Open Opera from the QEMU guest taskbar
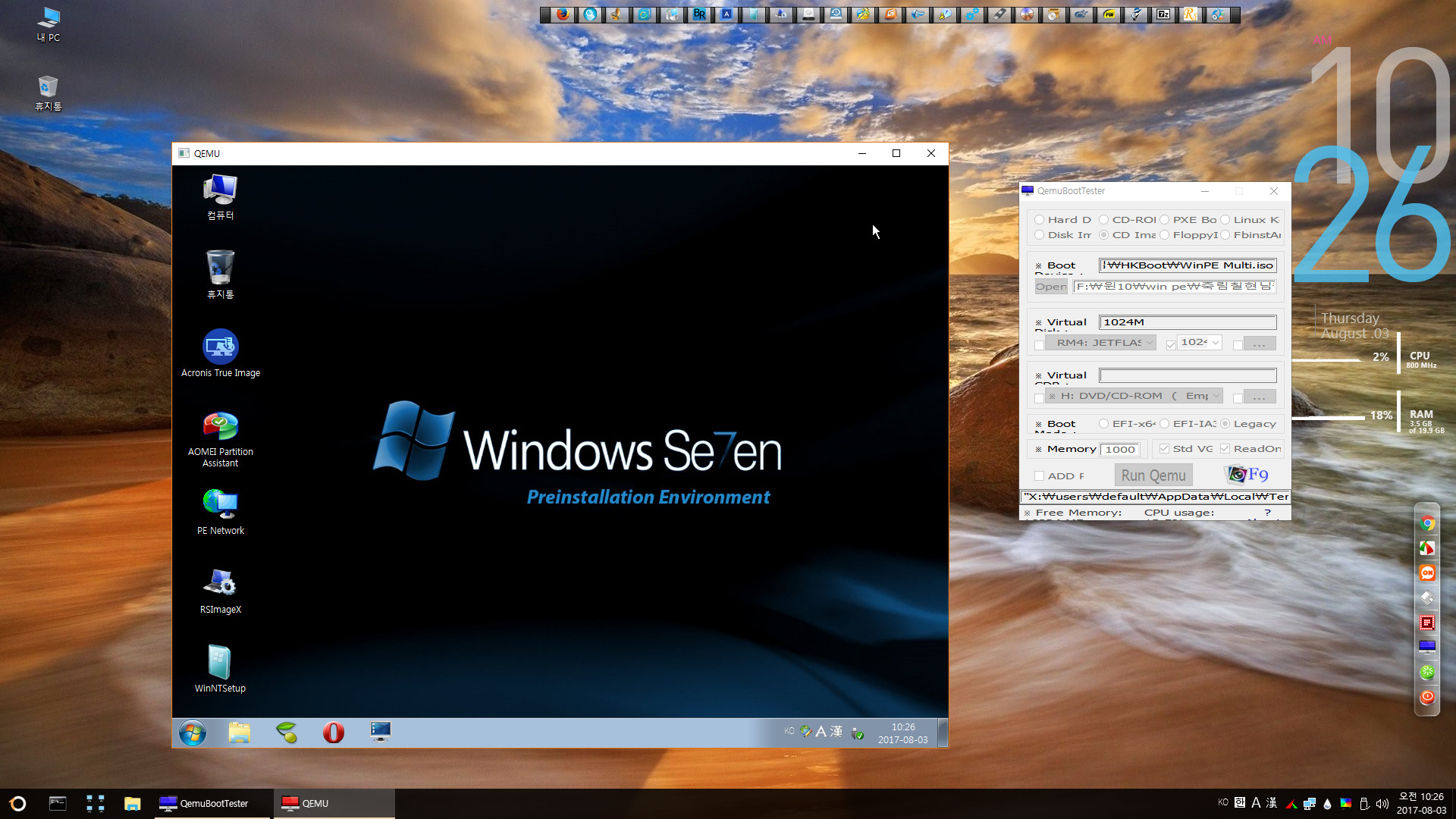This screenshot has height=819, width=1456. coord(334,733)
